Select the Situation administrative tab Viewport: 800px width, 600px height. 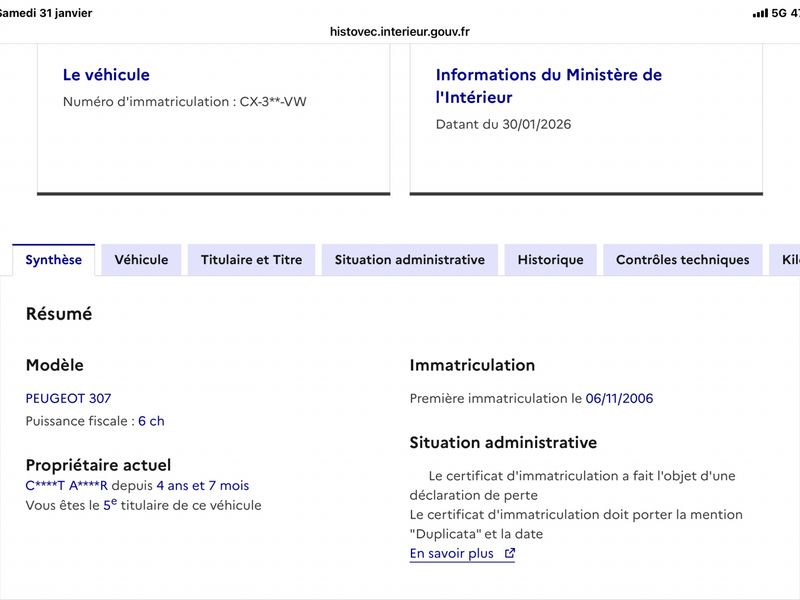409,260
